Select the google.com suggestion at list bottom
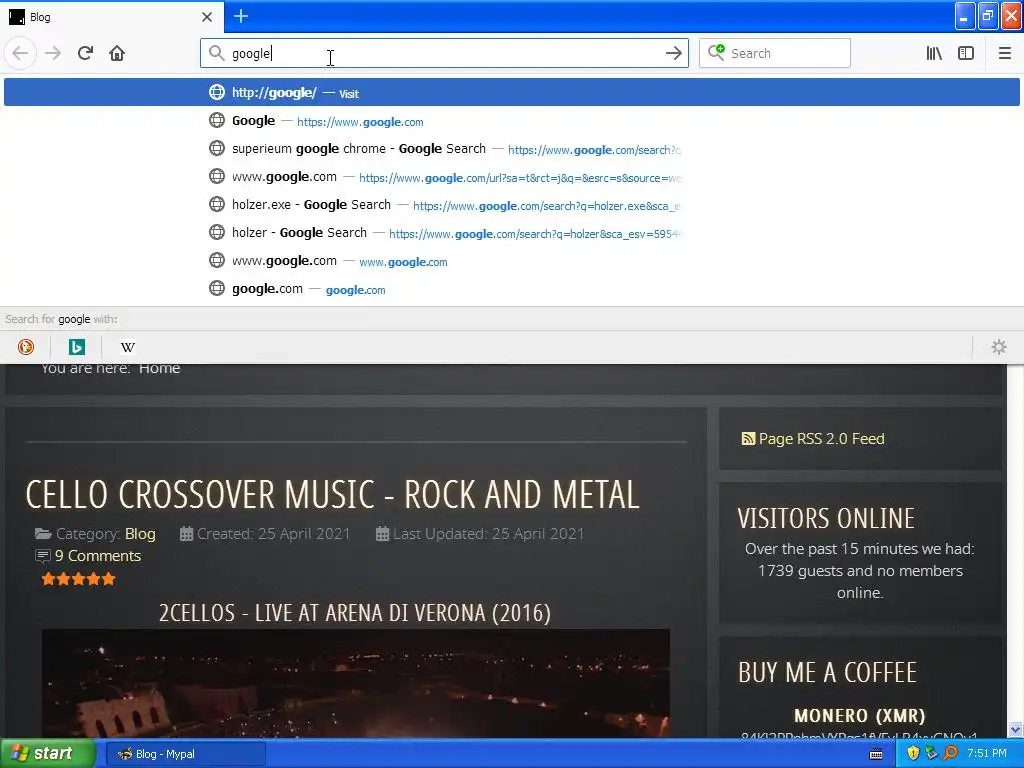 click(x=512, y=289)
